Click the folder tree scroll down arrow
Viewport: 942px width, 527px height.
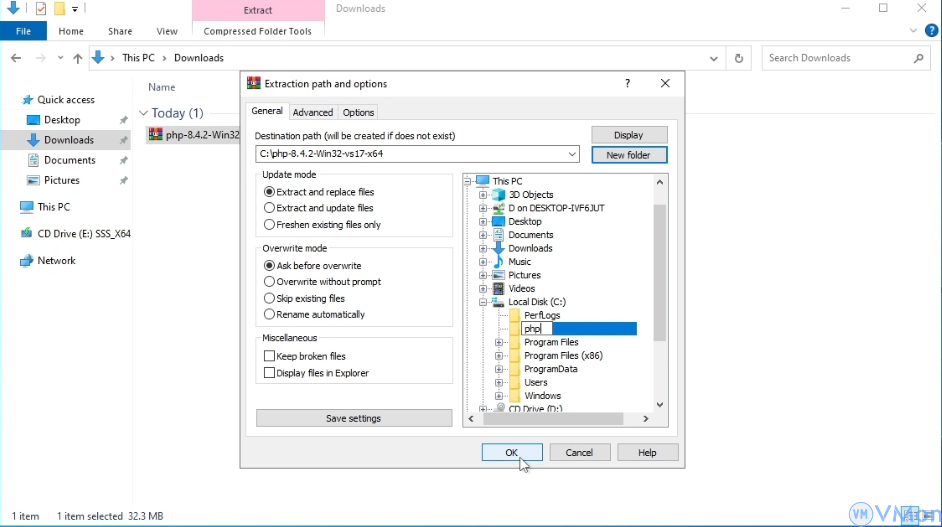click(x=660, y=404)
